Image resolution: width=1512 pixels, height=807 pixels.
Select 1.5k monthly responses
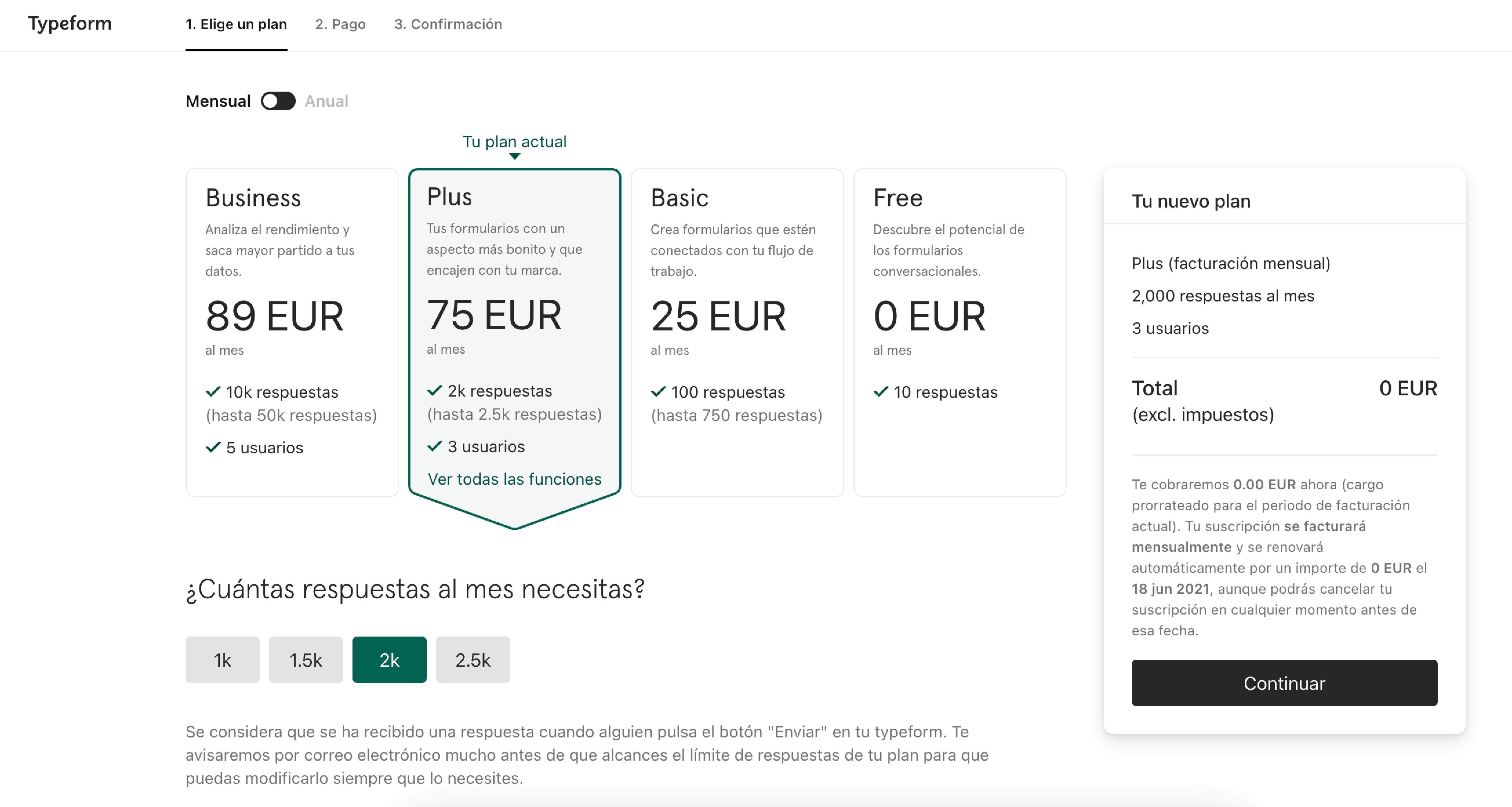click(306, 660)
